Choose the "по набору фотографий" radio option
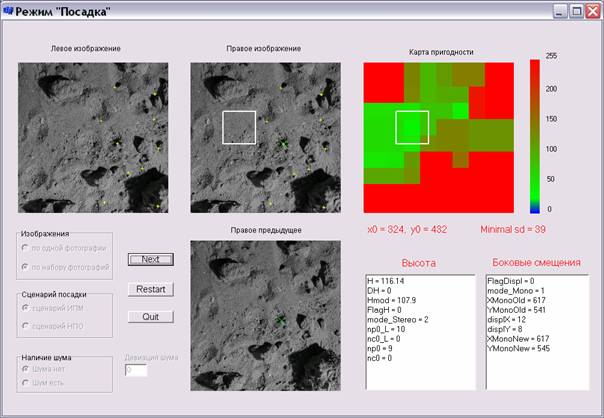 click(x=25, y=267)
